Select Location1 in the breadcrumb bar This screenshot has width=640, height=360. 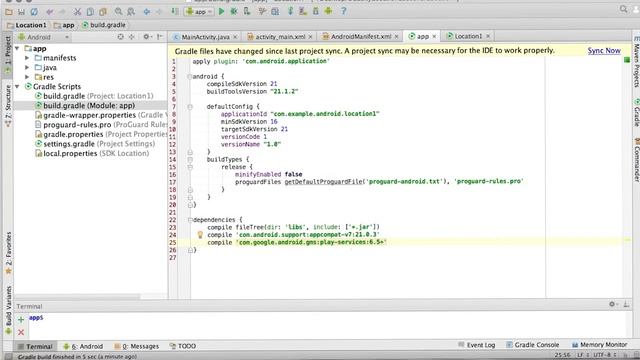(x=27, y=25)
